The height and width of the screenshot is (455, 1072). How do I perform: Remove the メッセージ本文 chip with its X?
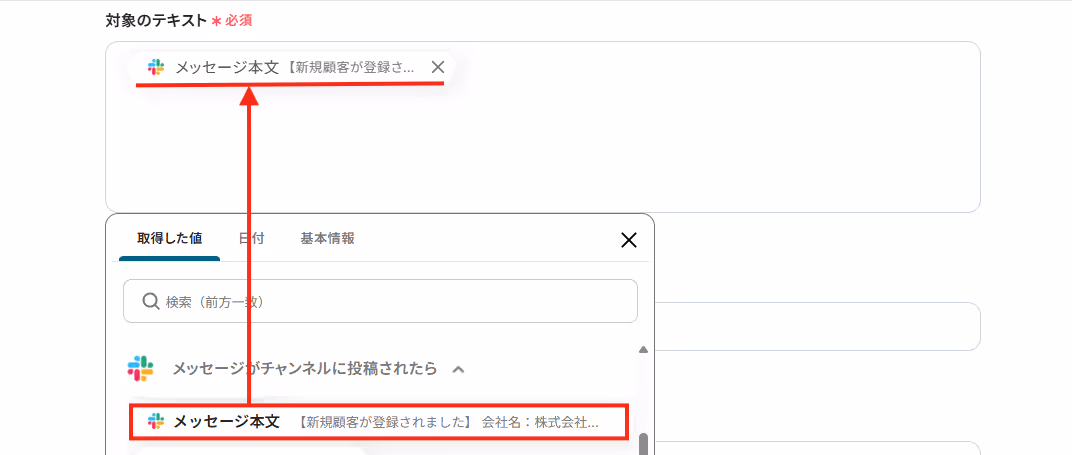click(438, 67)
